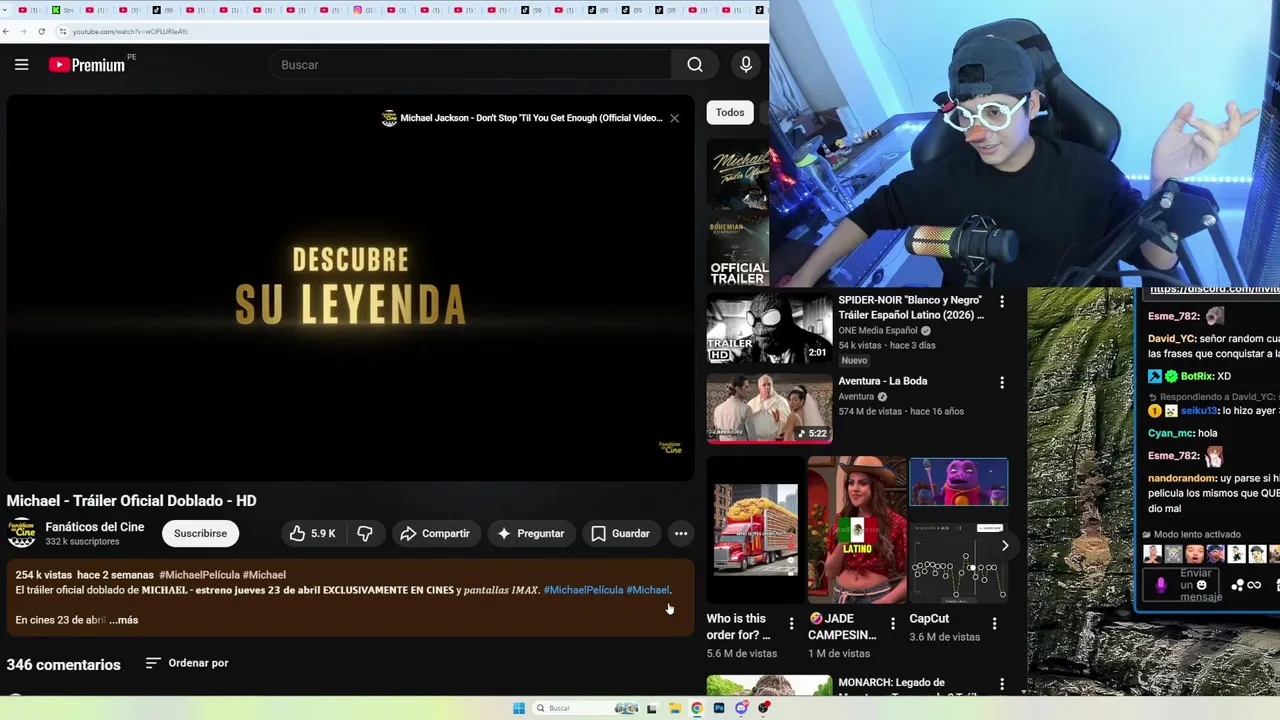Open Aventura - La Boda title
The image size is (1280, 720).
[x=882, y=381]
